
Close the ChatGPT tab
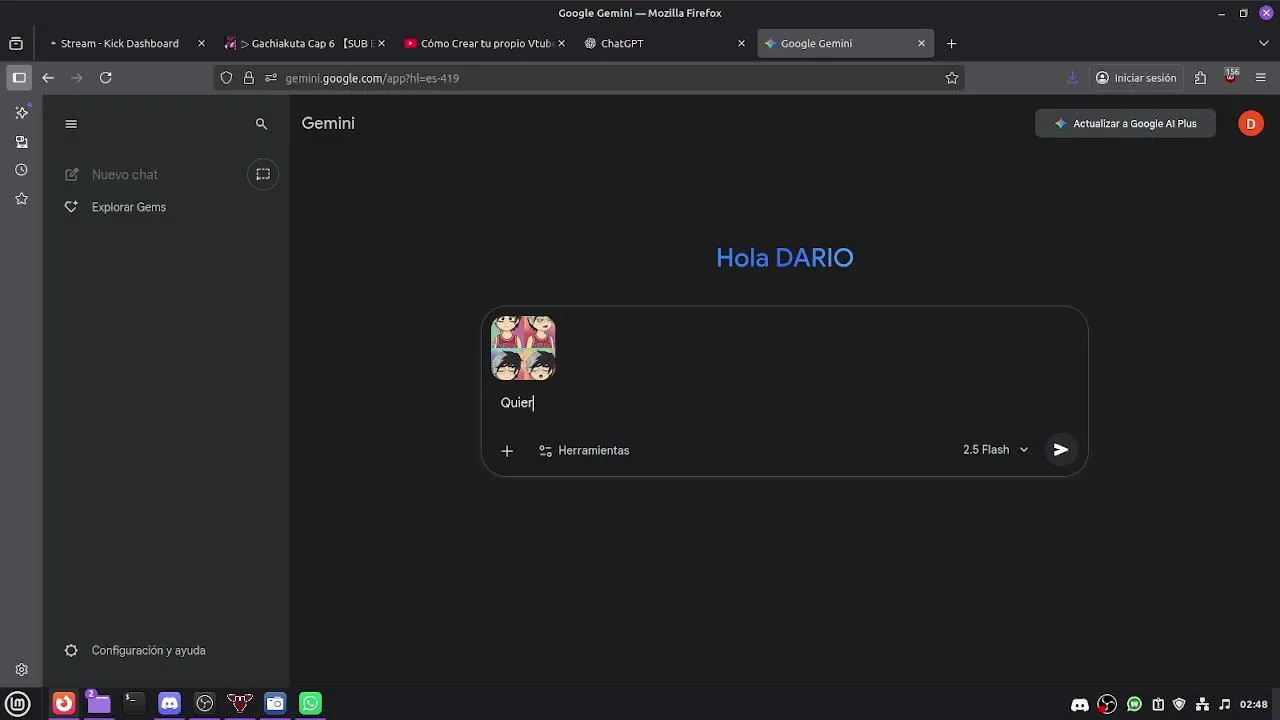point(741,44)
